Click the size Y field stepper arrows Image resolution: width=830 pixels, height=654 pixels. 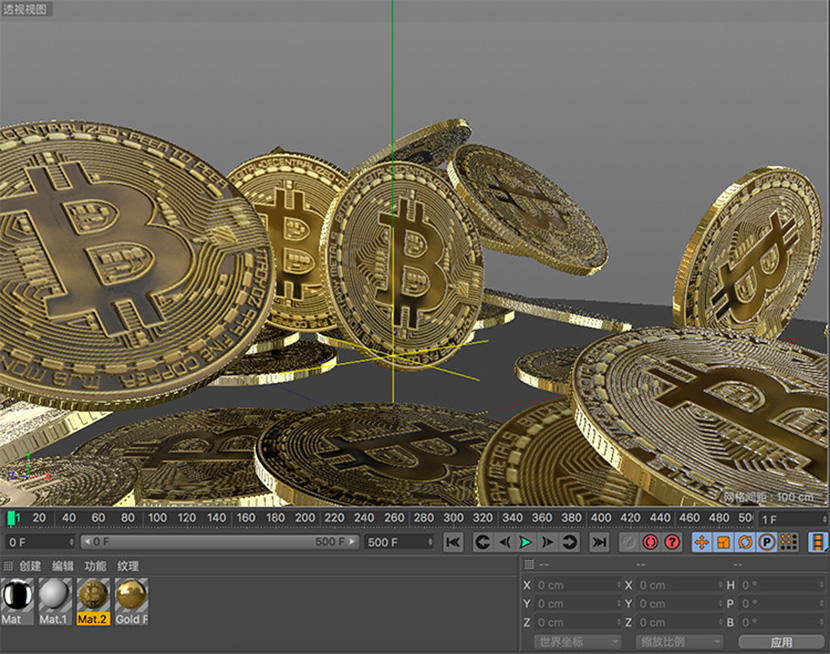coord(720,604)
